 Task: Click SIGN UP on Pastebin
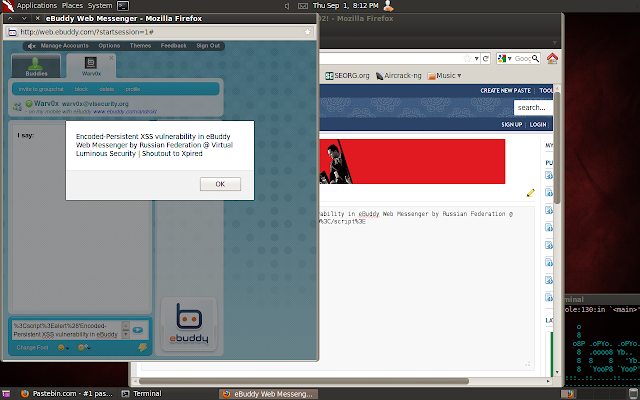click(511, 124)
